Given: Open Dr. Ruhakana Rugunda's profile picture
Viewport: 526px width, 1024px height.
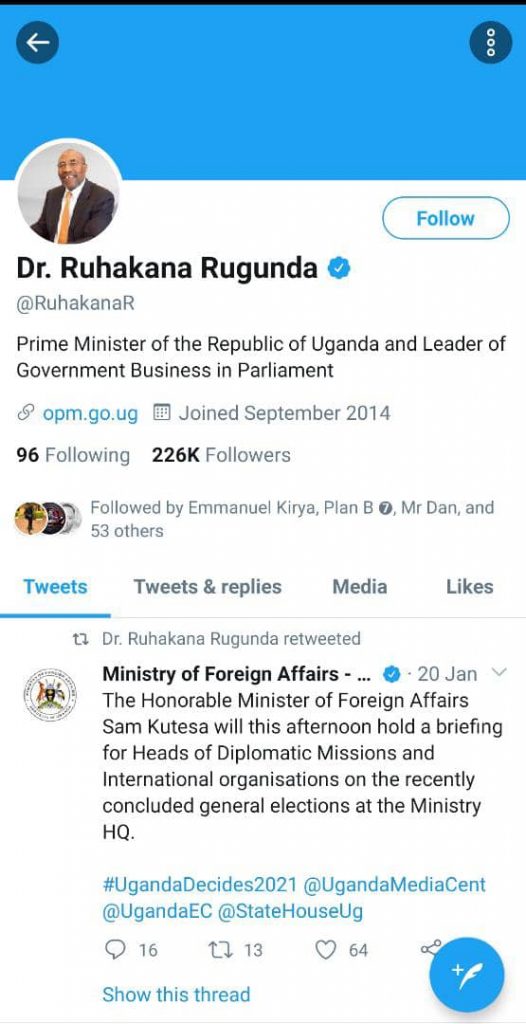Looking at the screenshot, I should click(x=68, y=193).
